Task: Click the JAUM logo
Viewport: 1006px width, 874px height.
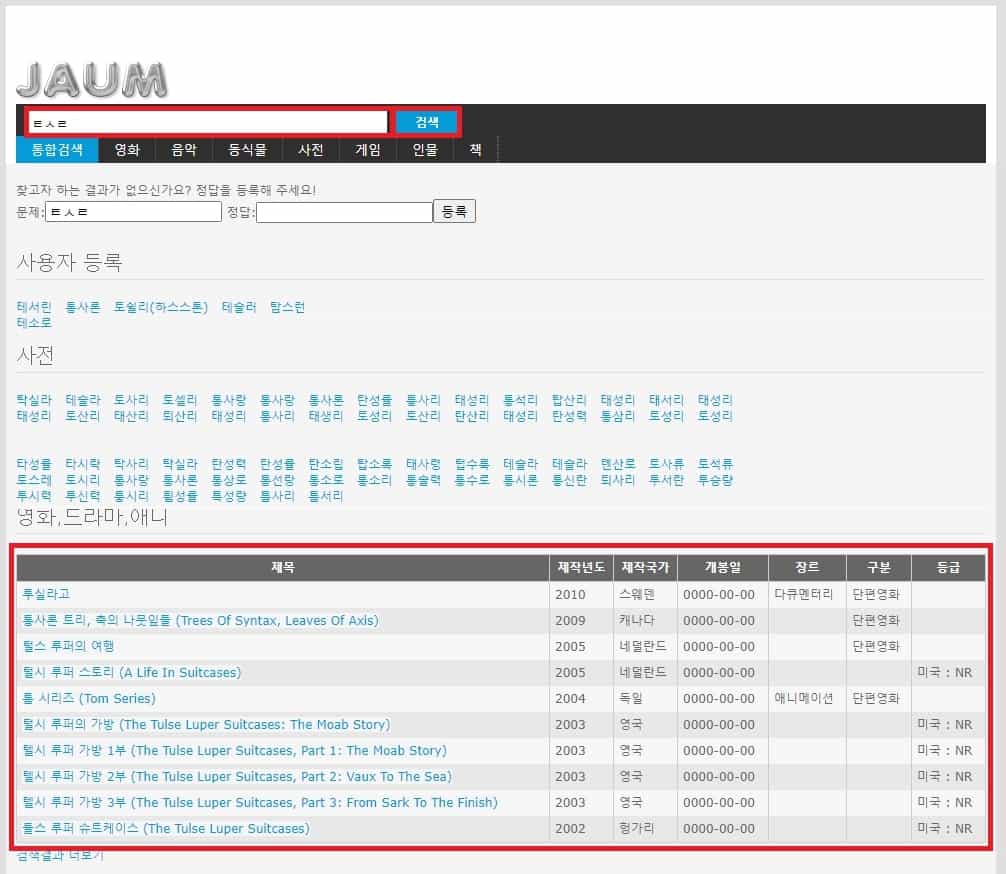Action: [x=92, y=80]
